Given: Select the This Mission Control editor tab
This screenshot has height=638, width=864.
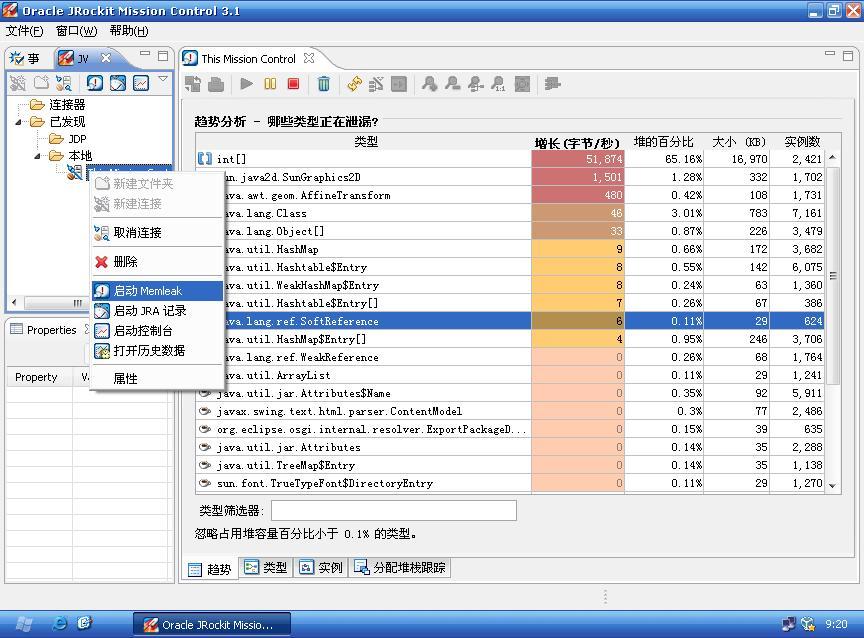Looking at the screenshot, I should point(248,58).
